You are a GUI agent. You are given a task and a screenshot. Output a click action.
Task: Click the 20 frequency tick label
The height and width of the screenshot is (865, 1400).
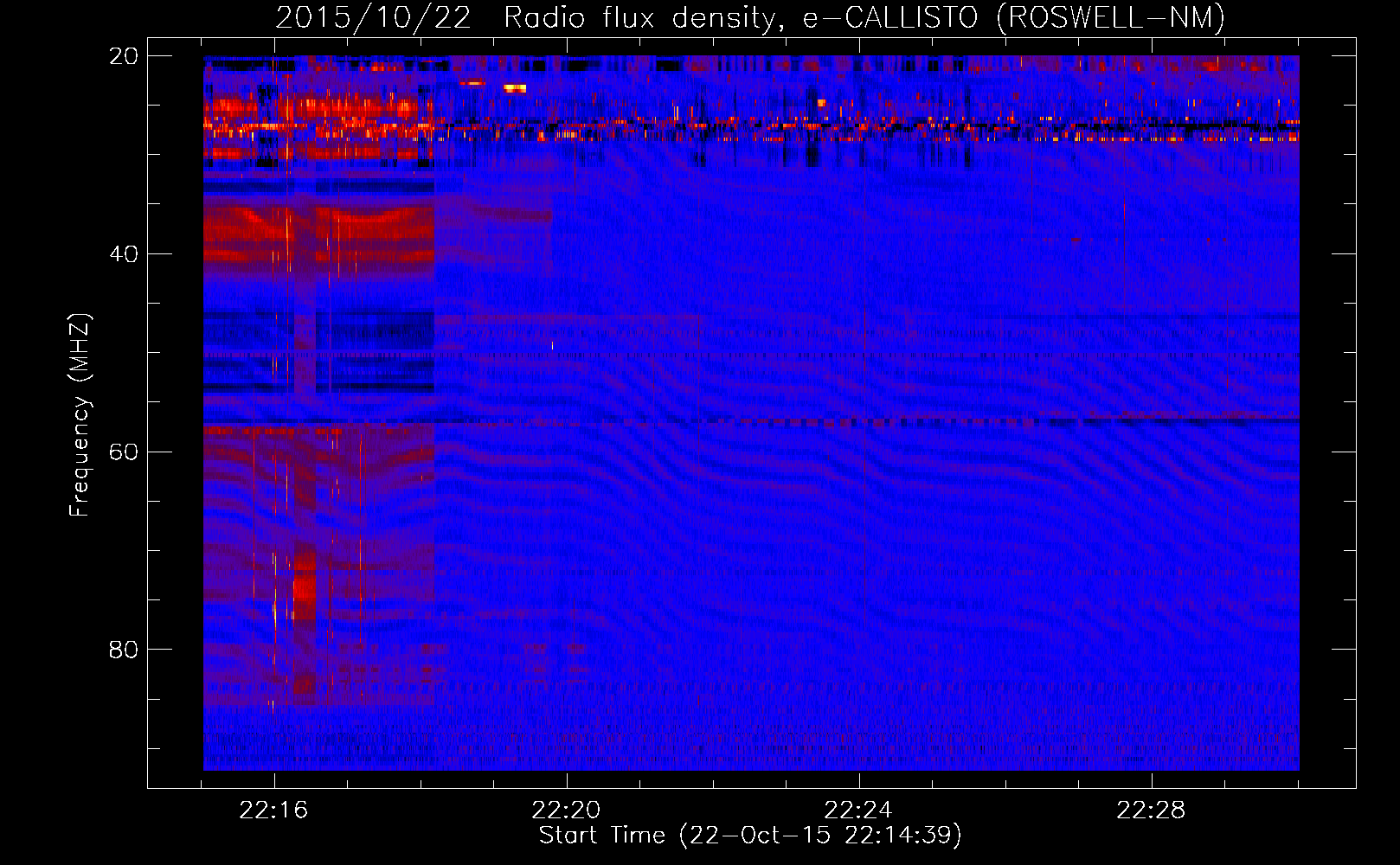tap(124, 56)
